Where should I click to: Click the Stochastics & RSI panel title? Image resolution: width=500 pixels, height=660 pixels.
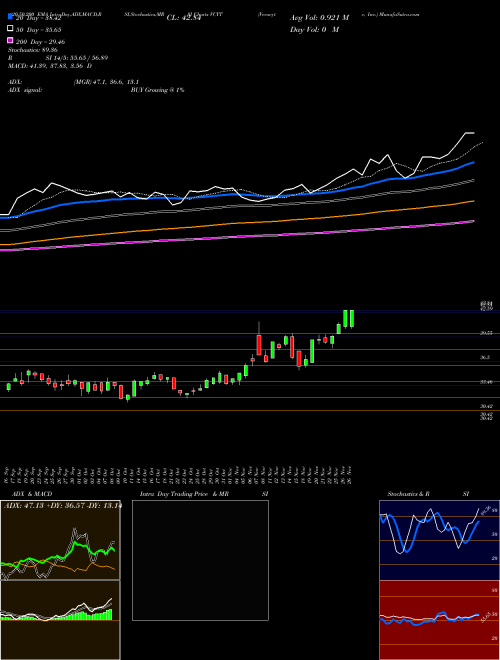click(x=428, y=494)
